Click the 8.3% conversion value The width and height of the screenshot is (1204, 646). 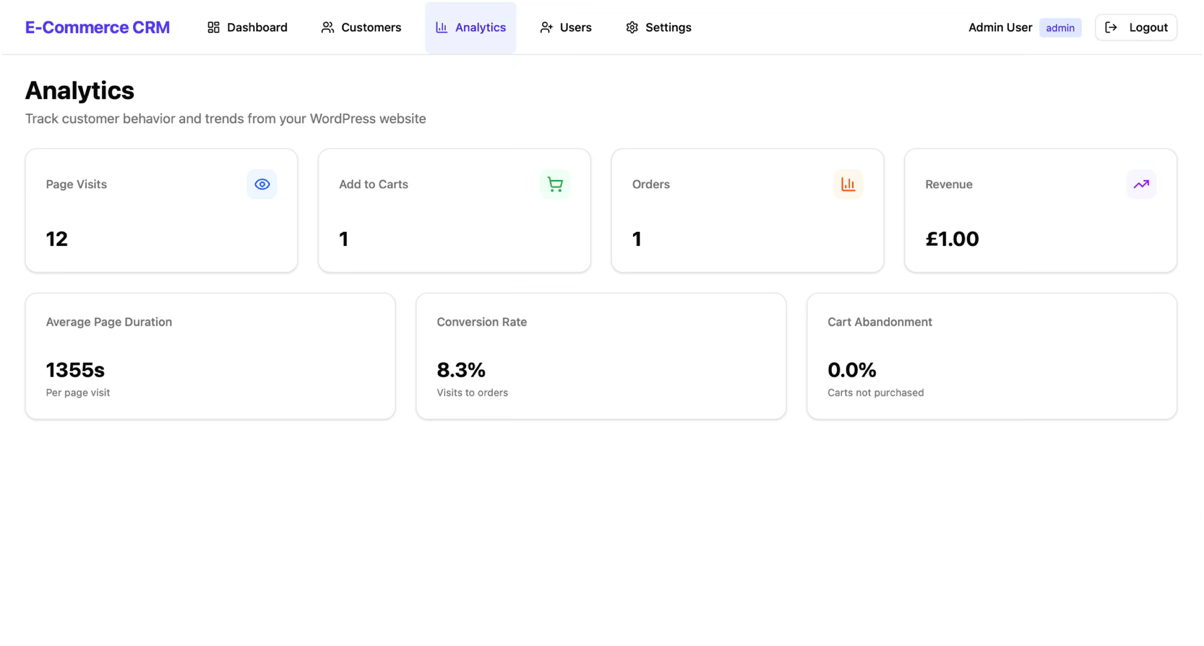(x=461, y=370)
